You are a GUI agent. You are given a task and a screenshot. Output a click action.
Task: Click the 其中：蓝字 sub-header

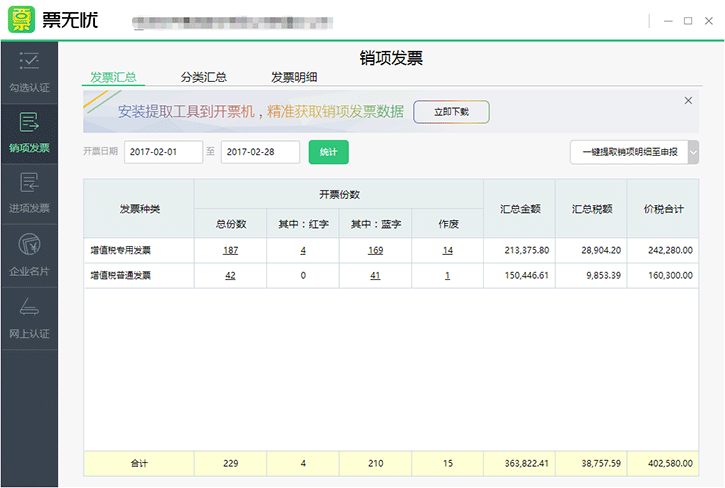click(375, 224)
